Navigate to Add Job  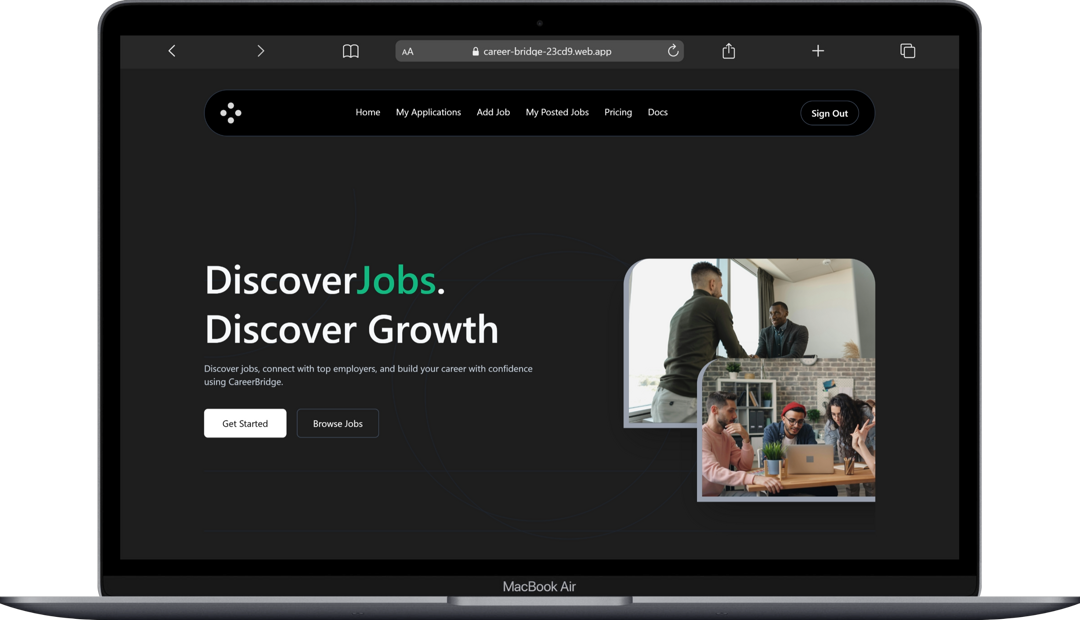[493, 113]
